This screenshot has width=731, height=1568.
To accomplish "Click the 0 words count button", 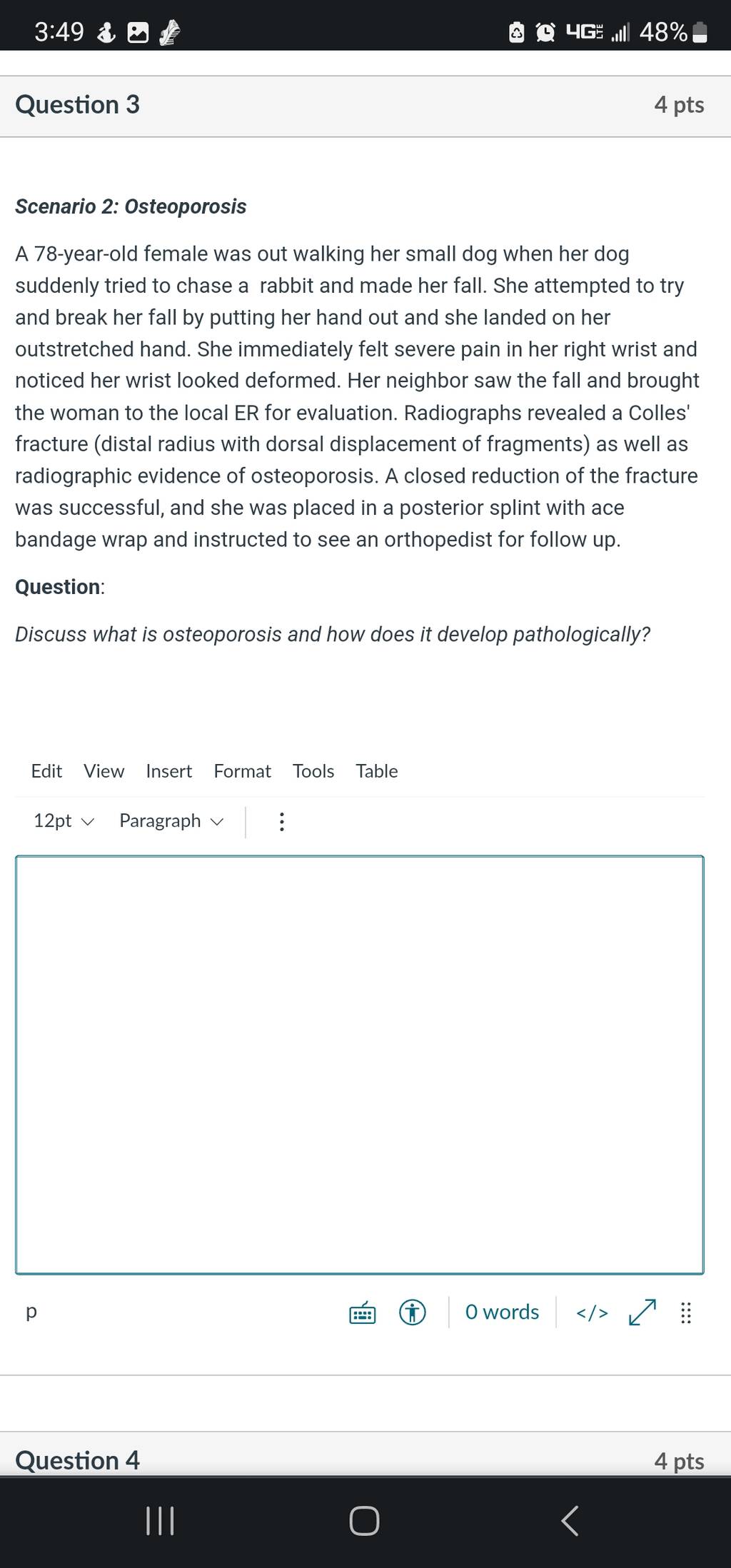I will [502, 1312].
